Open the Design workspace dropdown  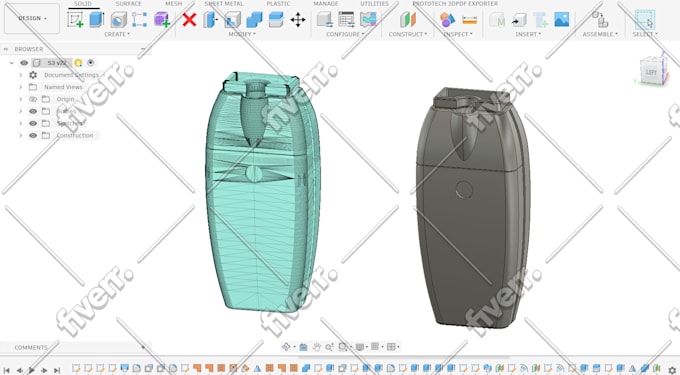coord(32,18)
